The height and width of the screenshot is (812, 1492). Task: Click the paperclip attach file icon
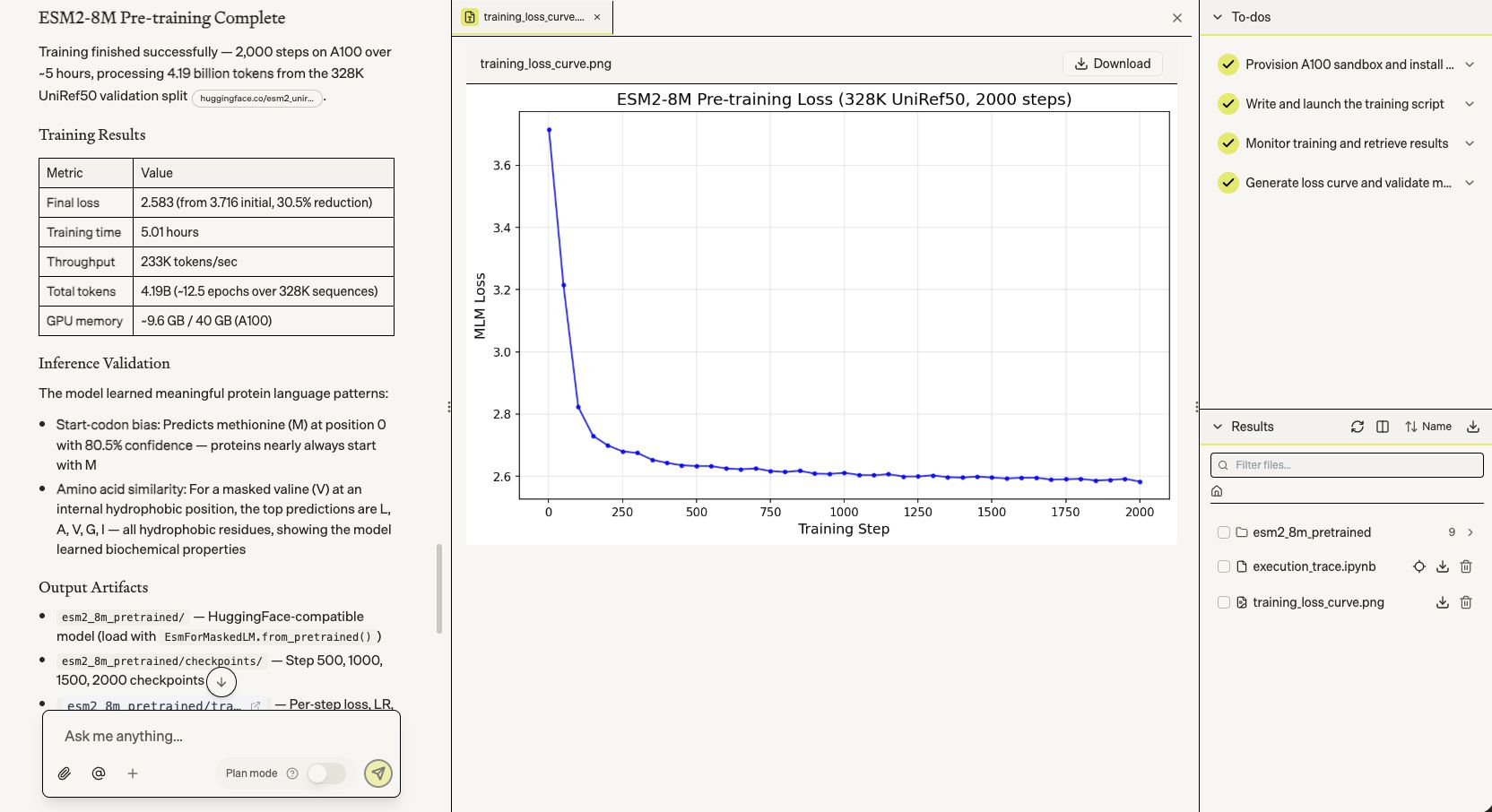tap(65, 773)
